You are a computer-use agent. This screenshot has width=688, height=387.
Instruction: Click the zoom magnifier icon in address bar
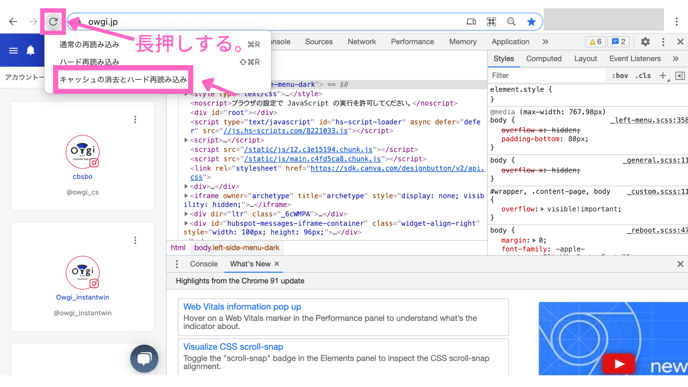coord(511,22)
